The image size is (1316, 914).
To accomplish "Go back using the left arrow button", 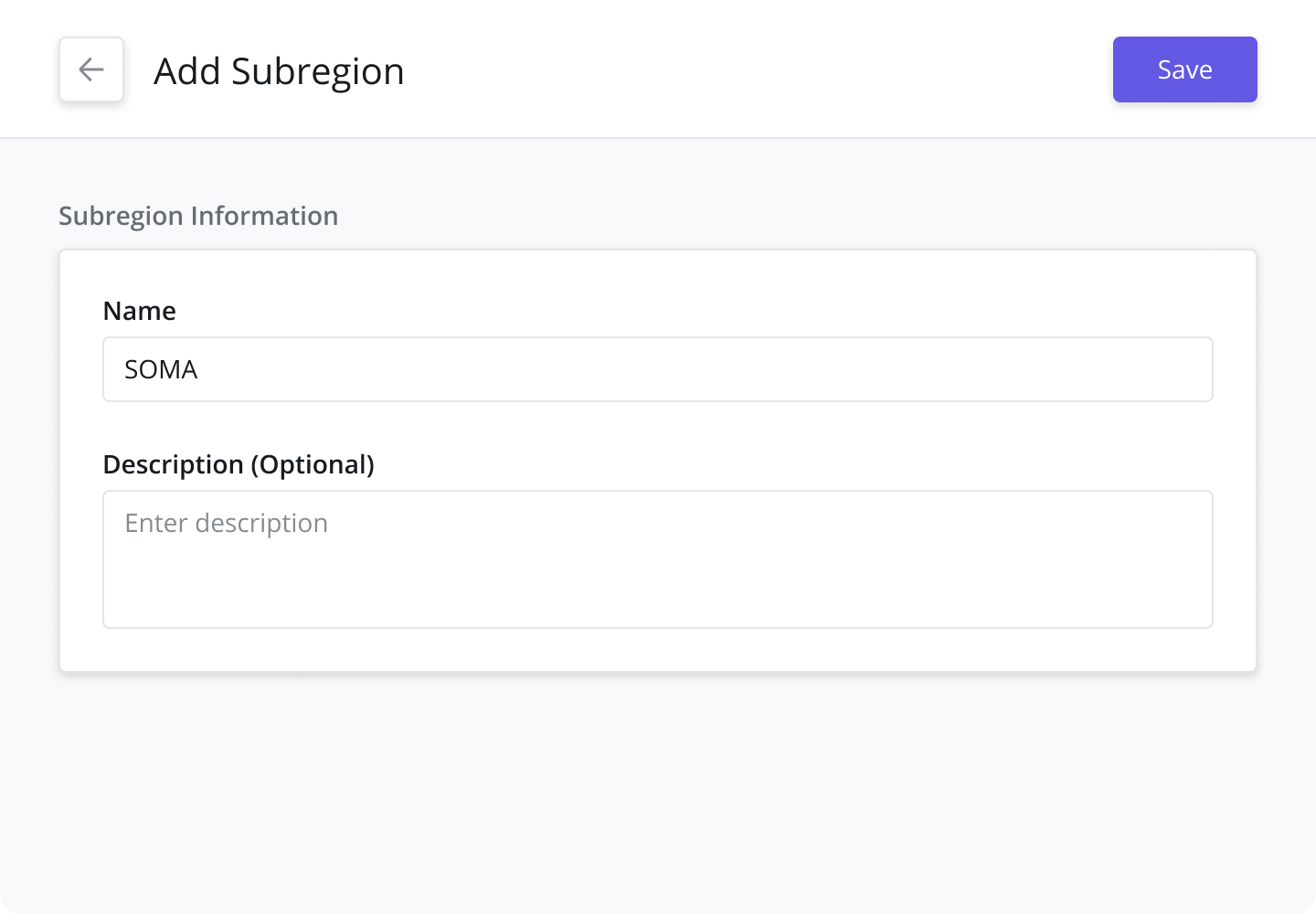I will click(x=91, y=69).
